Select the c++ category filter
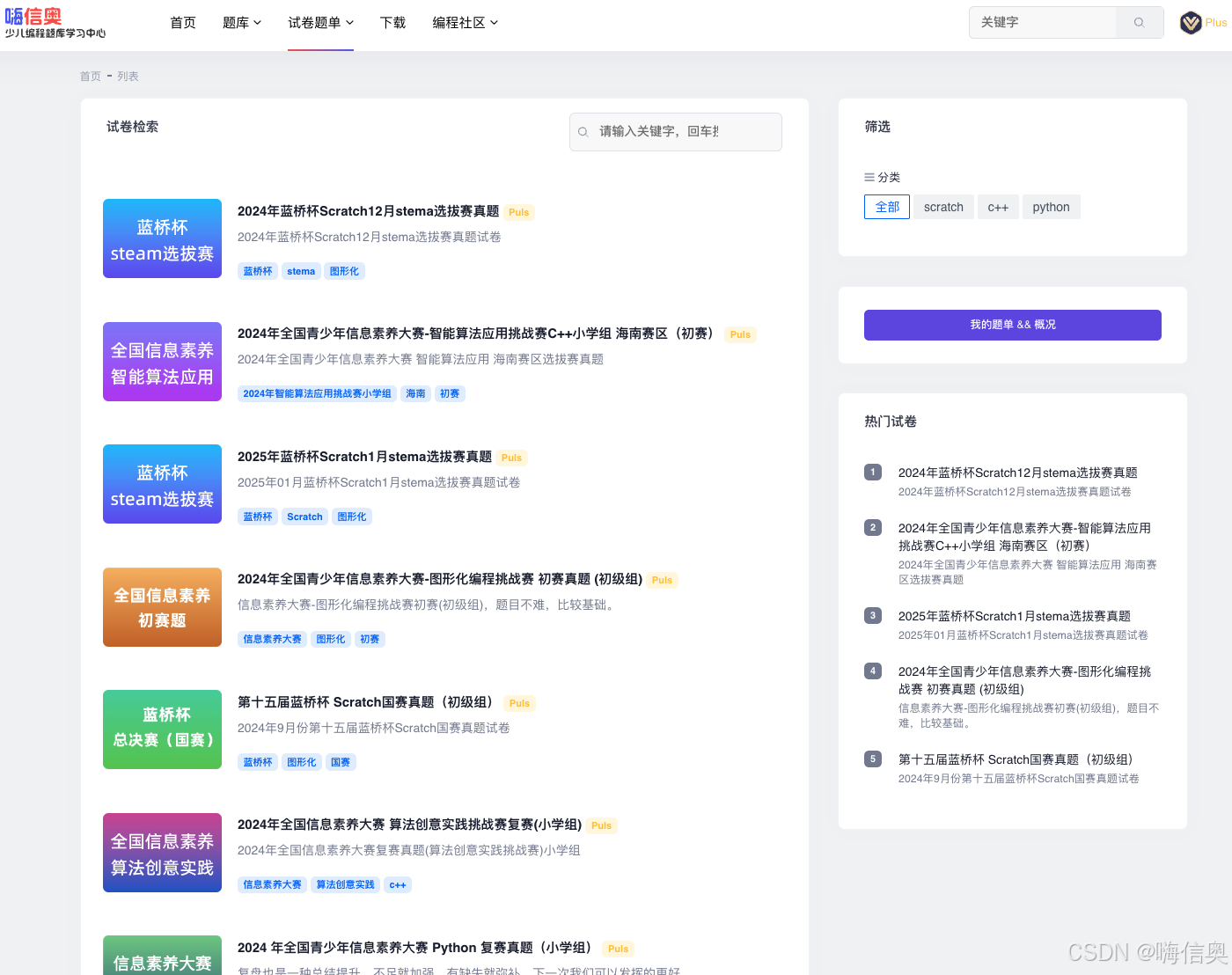 pos(998,207)
